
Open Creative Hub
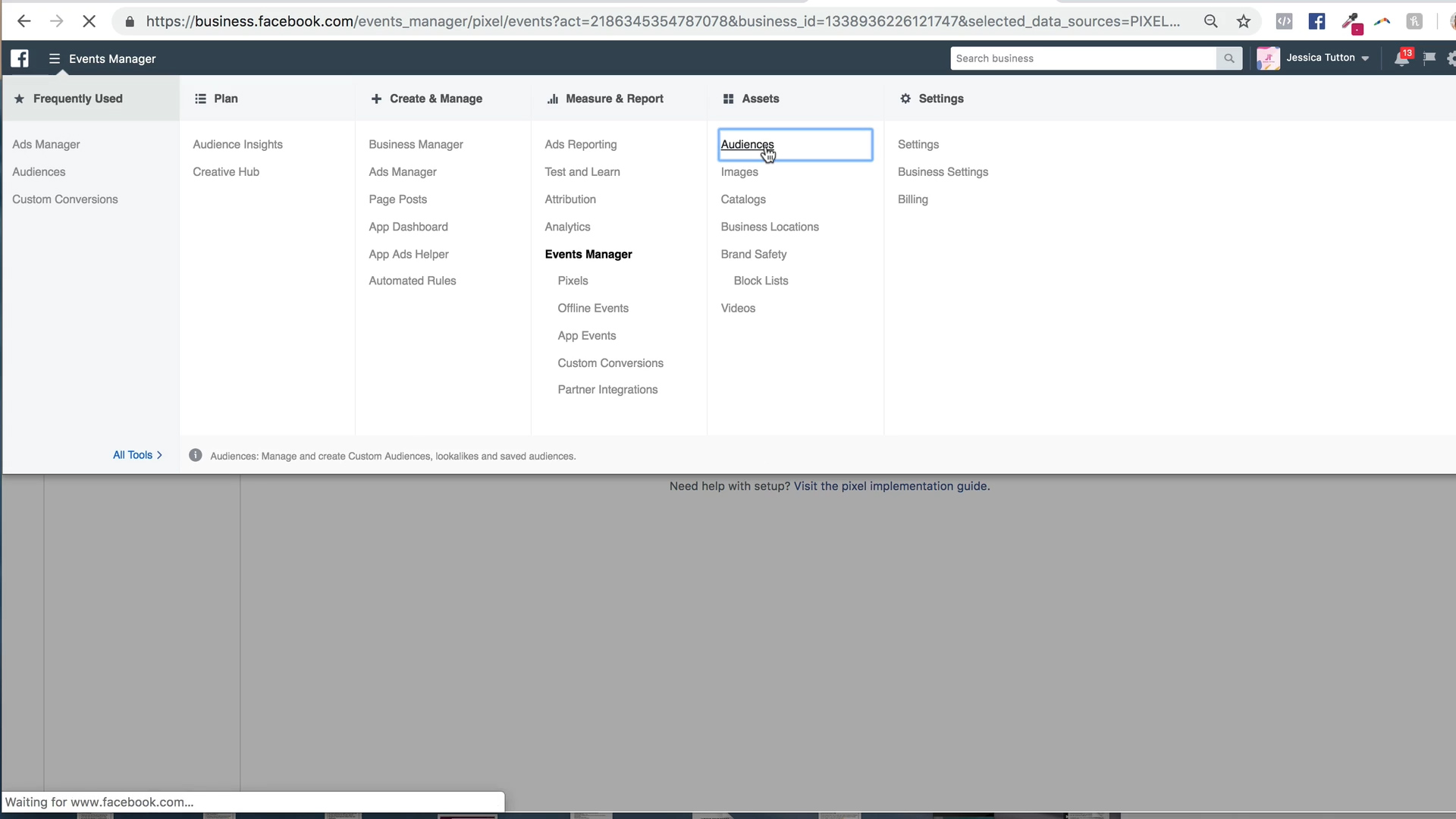pyautogui.click(x=226, y=172)
